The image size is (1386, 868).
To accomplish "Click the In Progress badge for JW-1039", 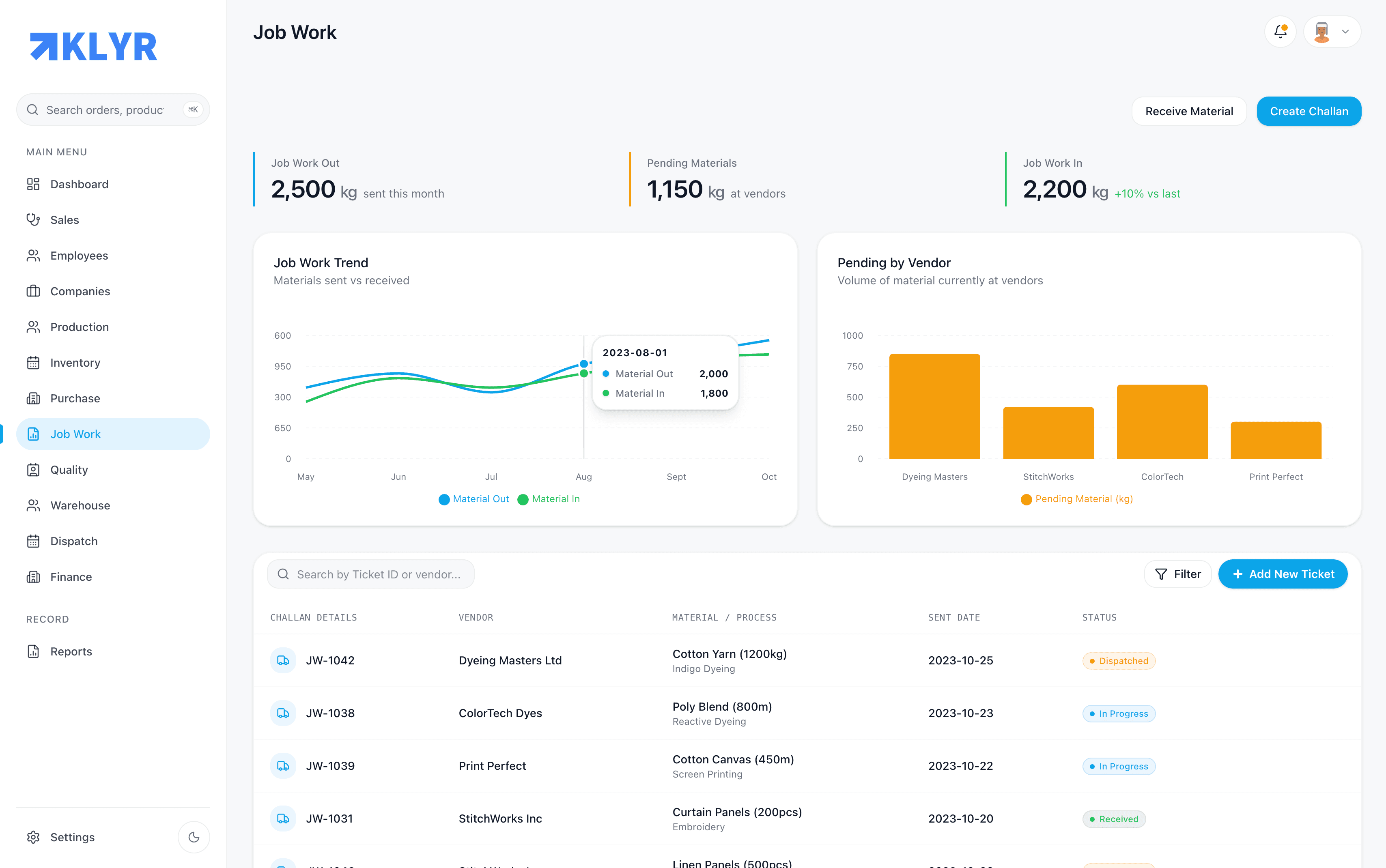I will click(x=1119, y=766).
